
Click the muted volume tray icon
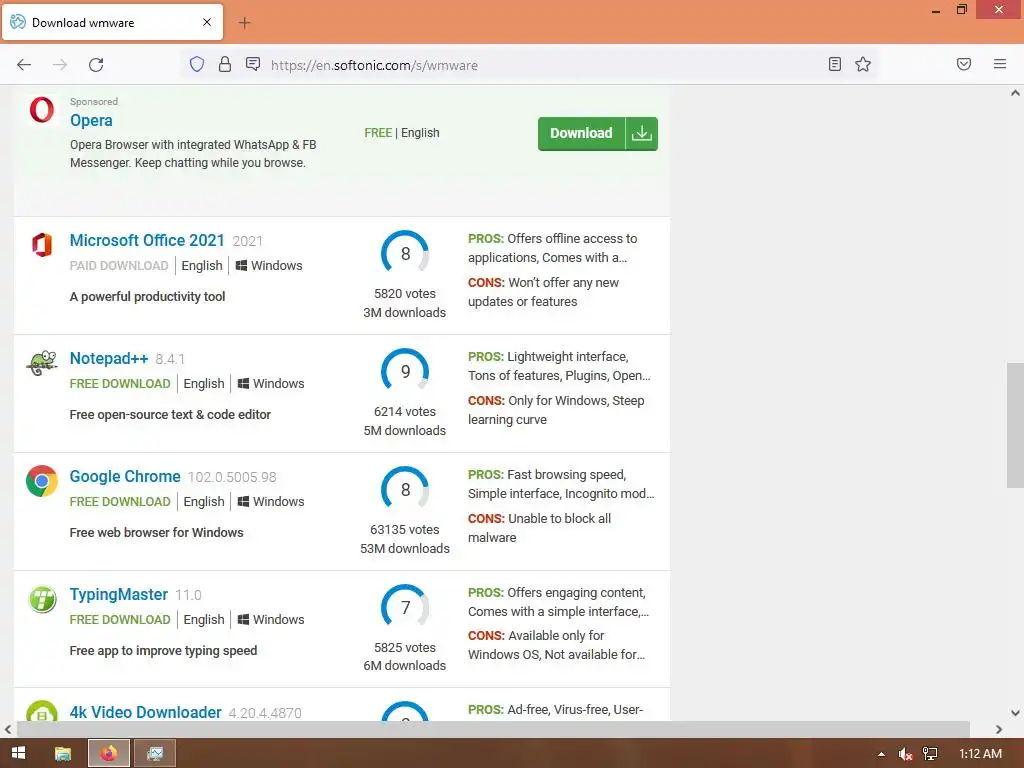point(905,754)
